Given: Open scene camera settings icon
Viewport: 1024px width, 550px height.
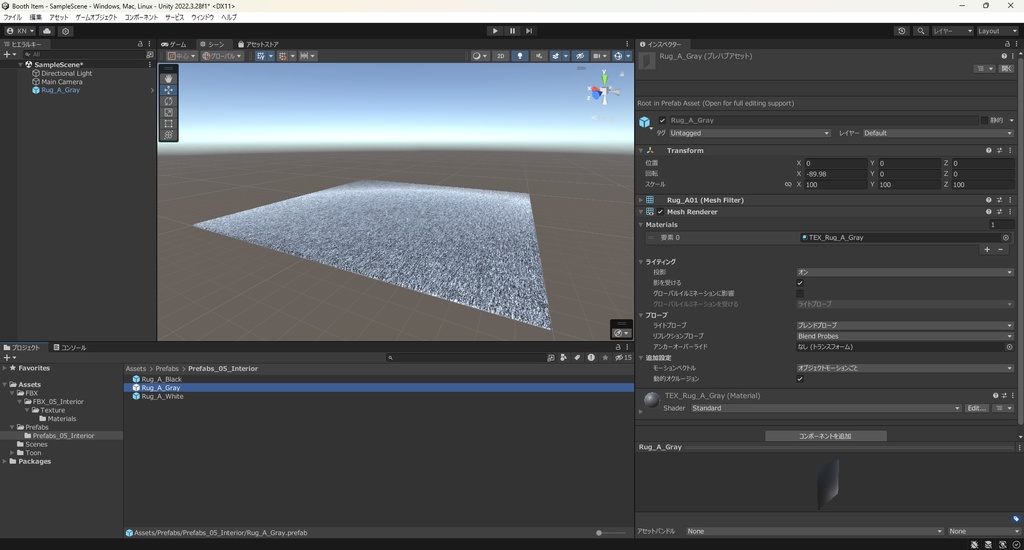Looking at the screenshot, I should point(598,56).
